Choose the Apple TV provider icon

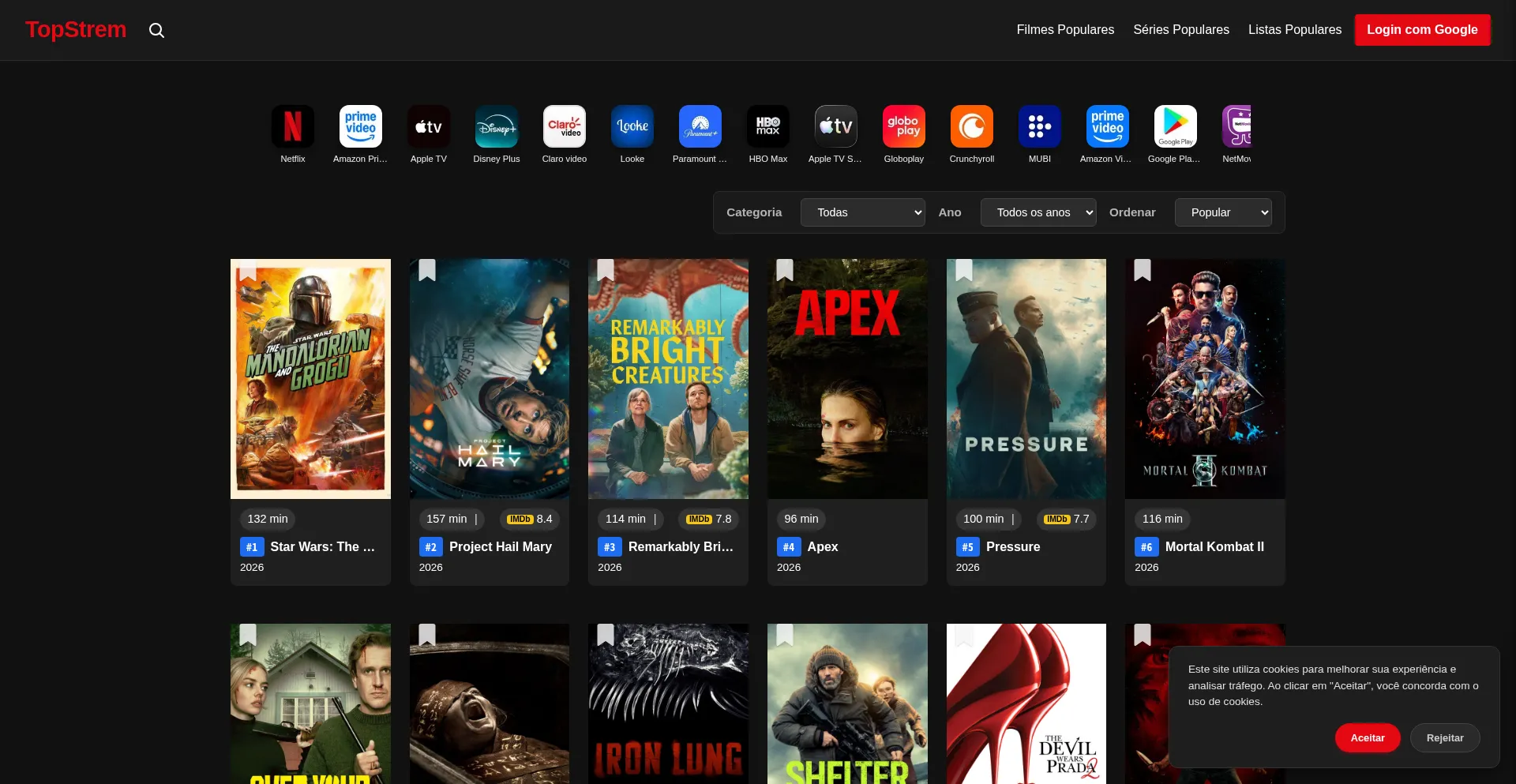[x=429, y=126]
